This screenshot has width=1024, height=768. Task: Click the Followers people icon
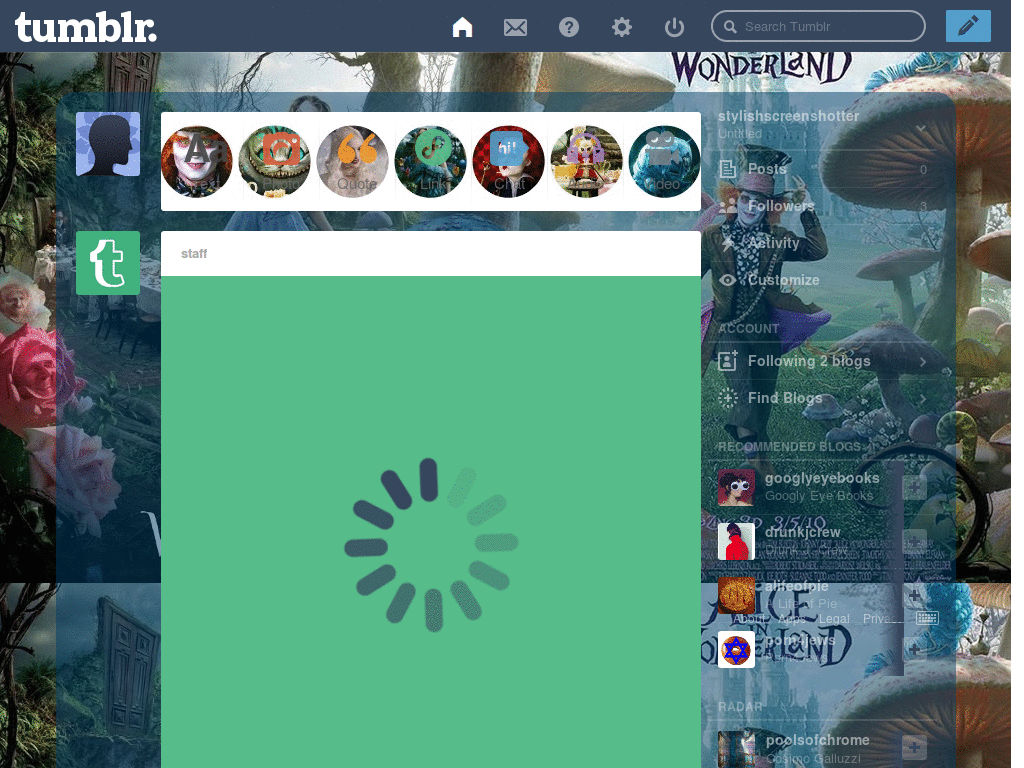pos(728,206)
